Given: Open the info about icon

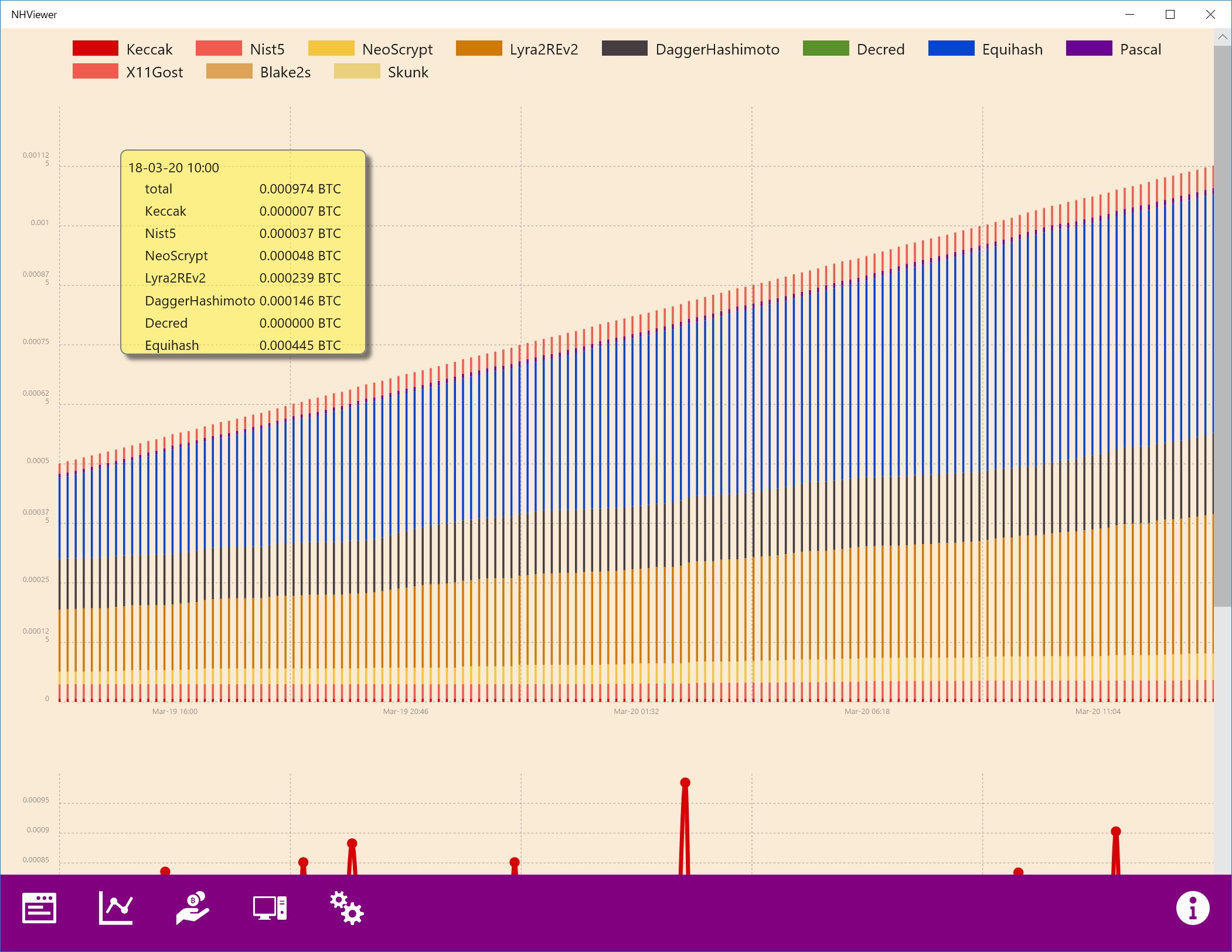Looking at the screenshot, I should (x=1192, y=908).
